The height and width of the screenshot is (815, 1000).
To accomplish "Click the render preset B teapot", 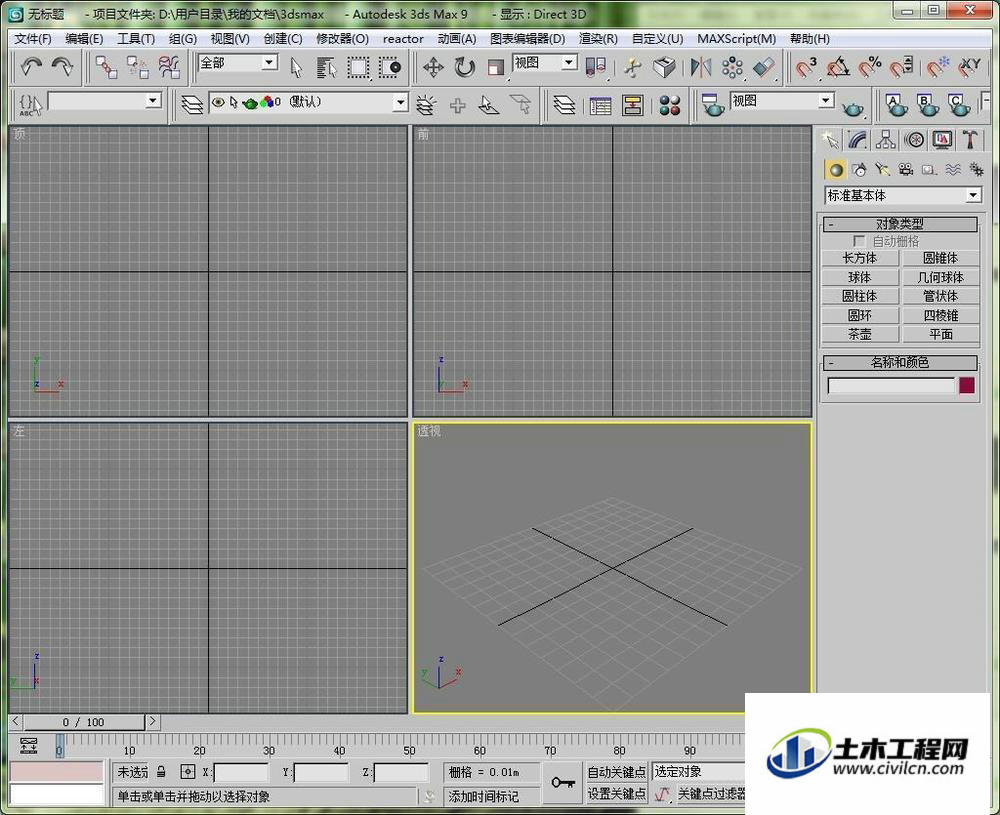I will 927,105.
